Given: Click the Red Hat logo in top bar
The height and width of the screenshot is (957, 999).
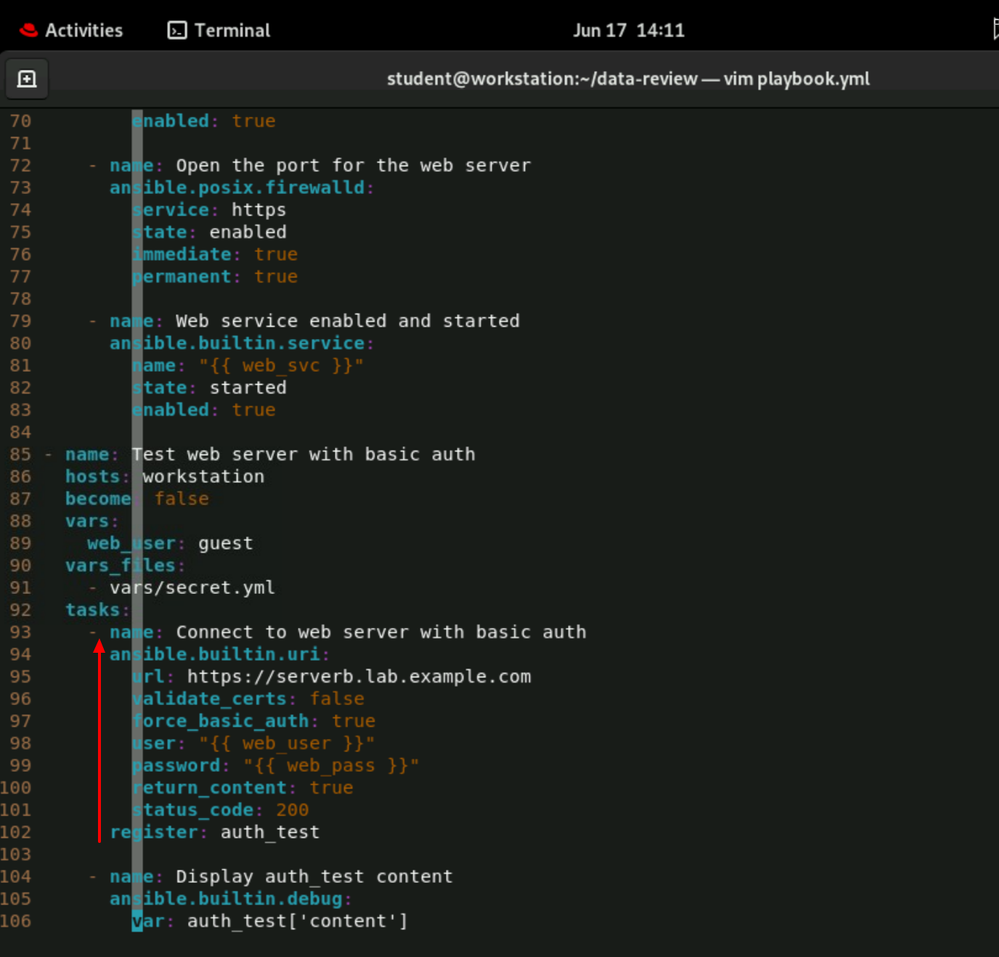Looking at the screenshot, I should pos(28,30).
